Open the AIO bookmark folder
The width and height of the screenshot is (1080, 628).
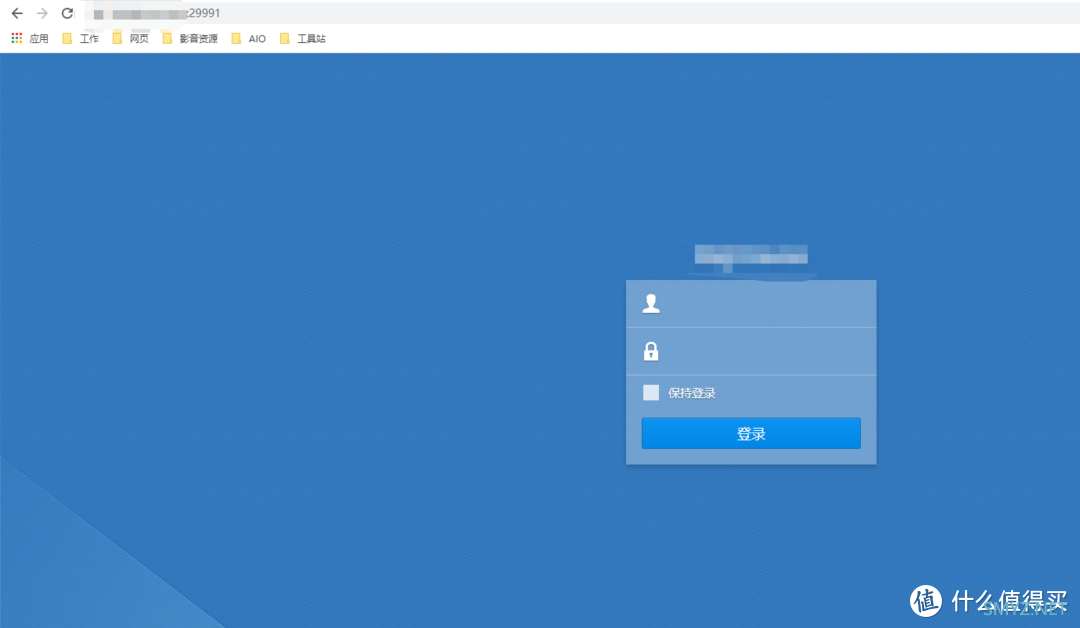[x=249, y=39]
